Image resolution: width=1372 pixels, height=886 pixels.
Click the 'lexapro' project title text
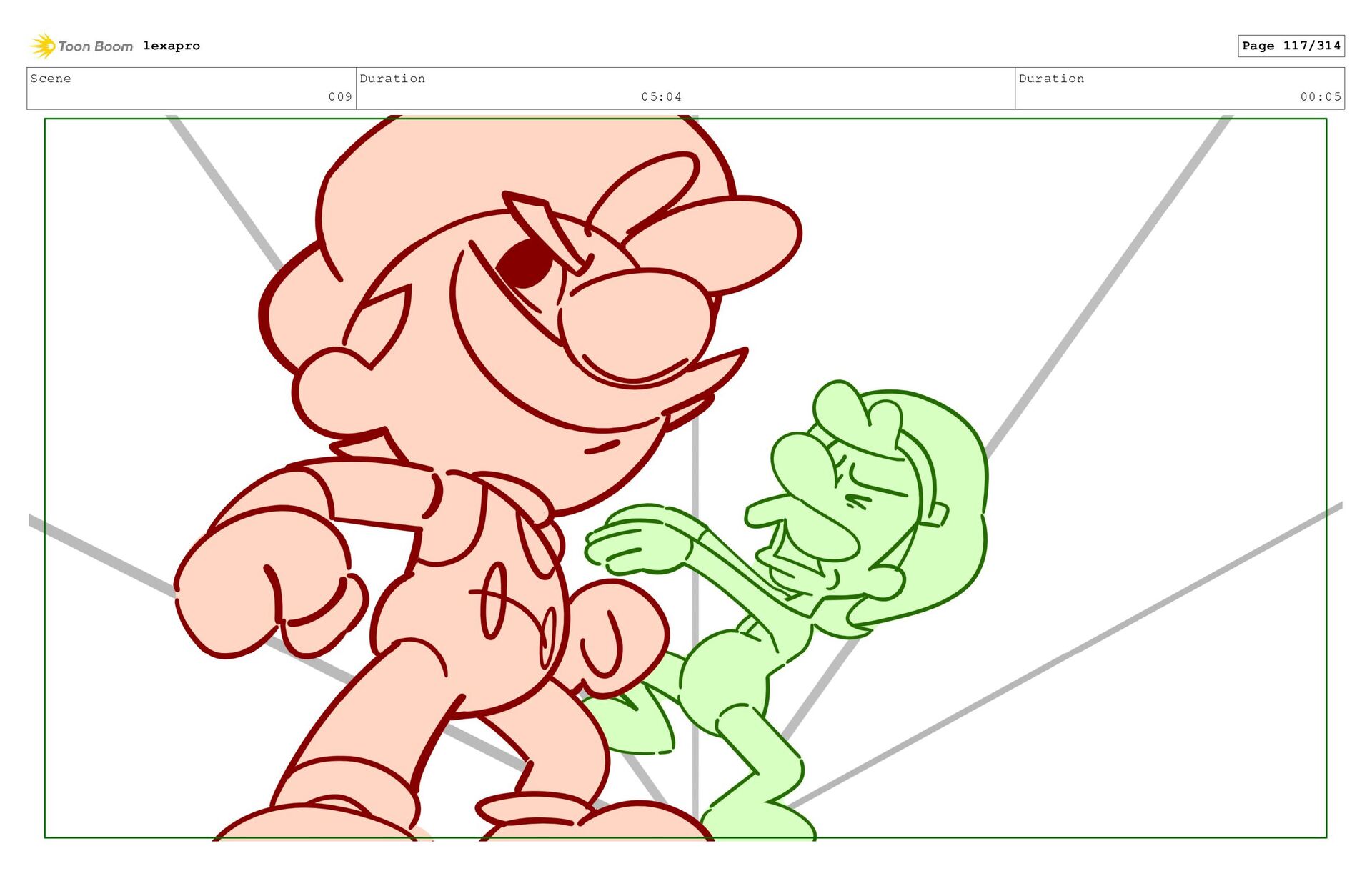pyautogui.click(x=171, y=46)
